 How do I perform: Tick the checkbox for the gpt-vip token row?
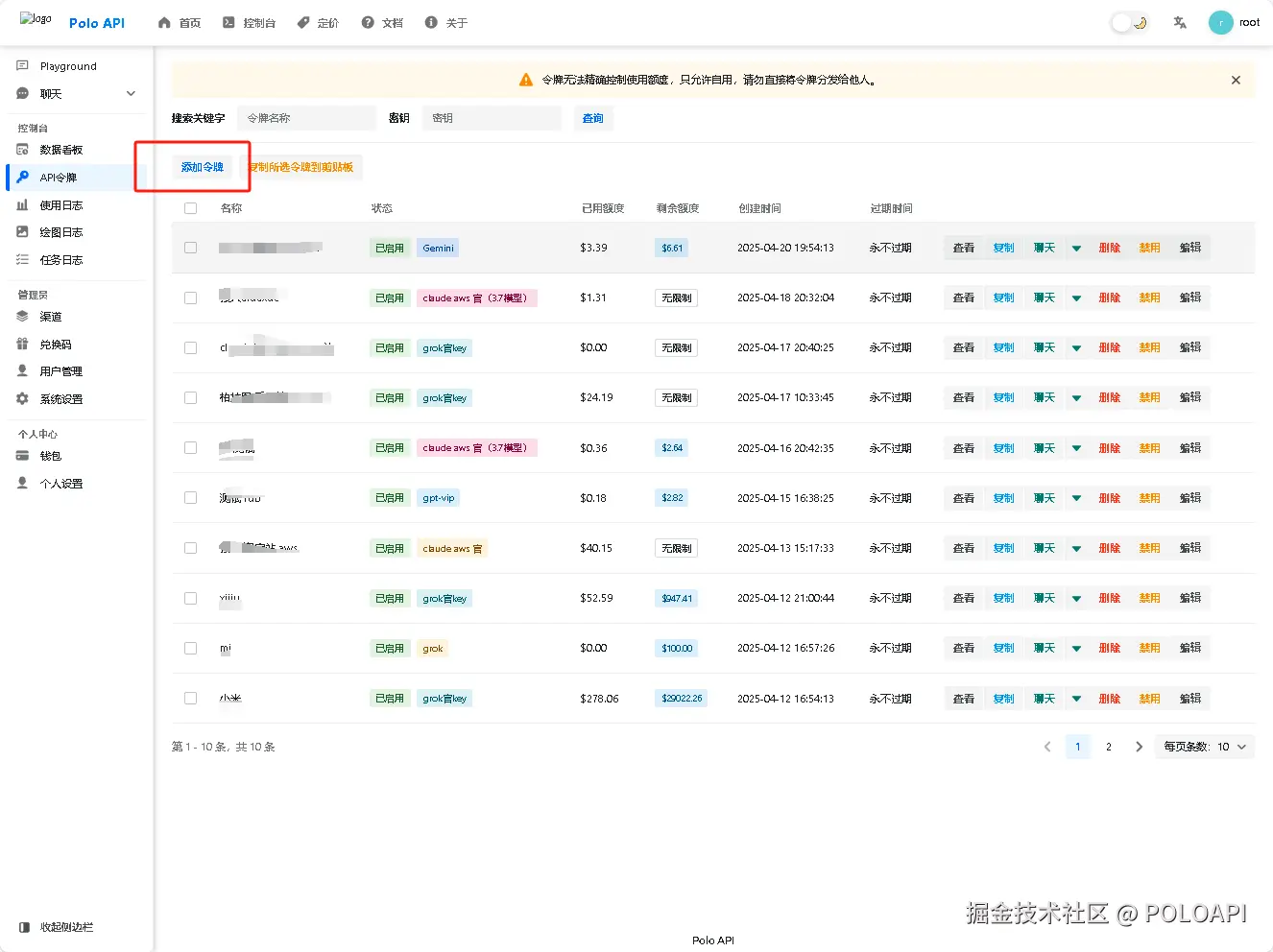190,498
